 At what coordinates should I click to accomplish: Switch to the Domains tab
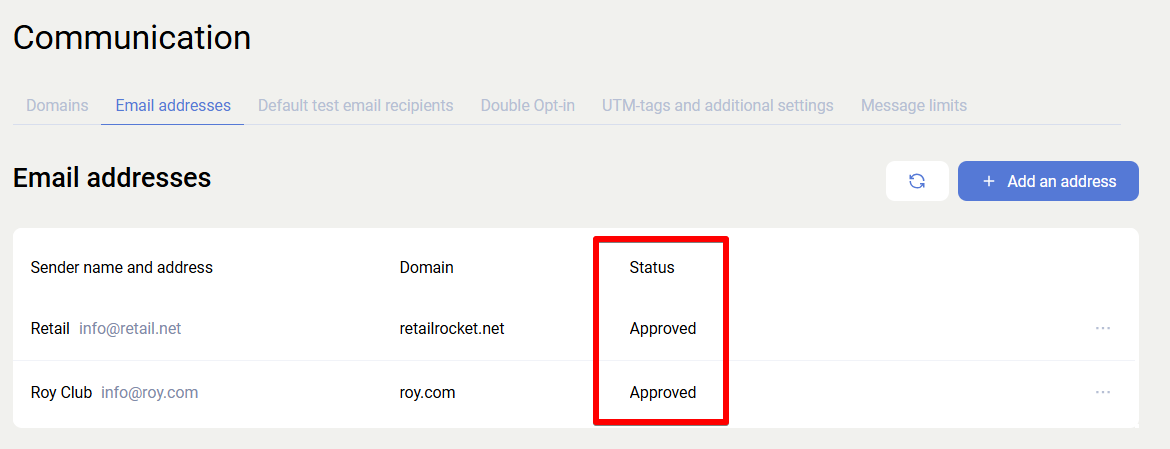57,105
